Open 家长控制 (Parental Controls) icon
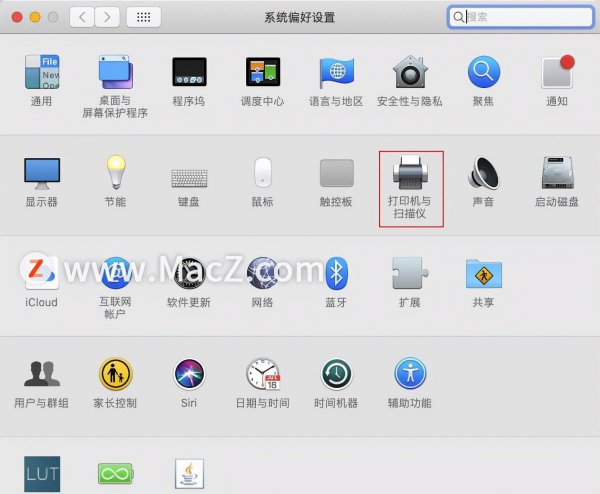 [116, 373]
